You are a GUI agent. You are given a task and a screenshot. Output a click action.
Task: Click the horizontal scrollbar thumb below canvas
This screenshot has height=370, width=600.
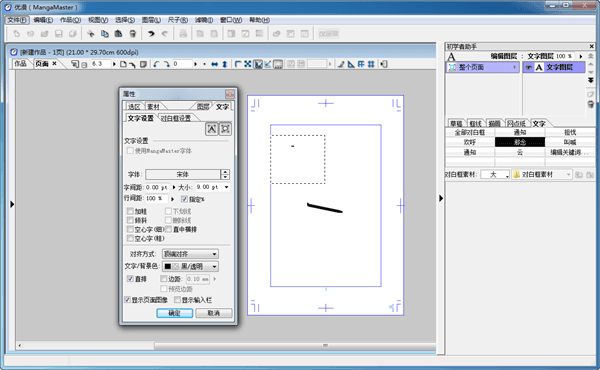point(295,346)
